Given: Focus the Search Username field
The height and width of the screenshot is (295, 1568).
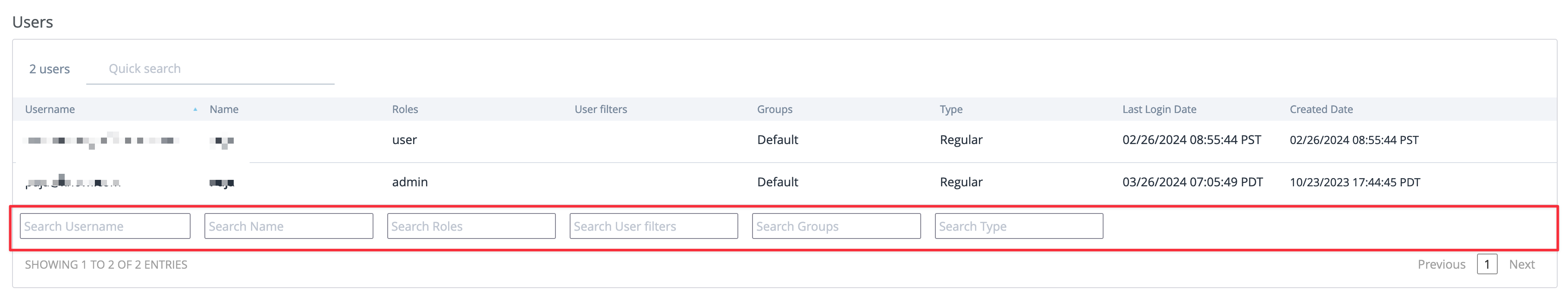Looking at the screenshot, I should pos(105,226).
